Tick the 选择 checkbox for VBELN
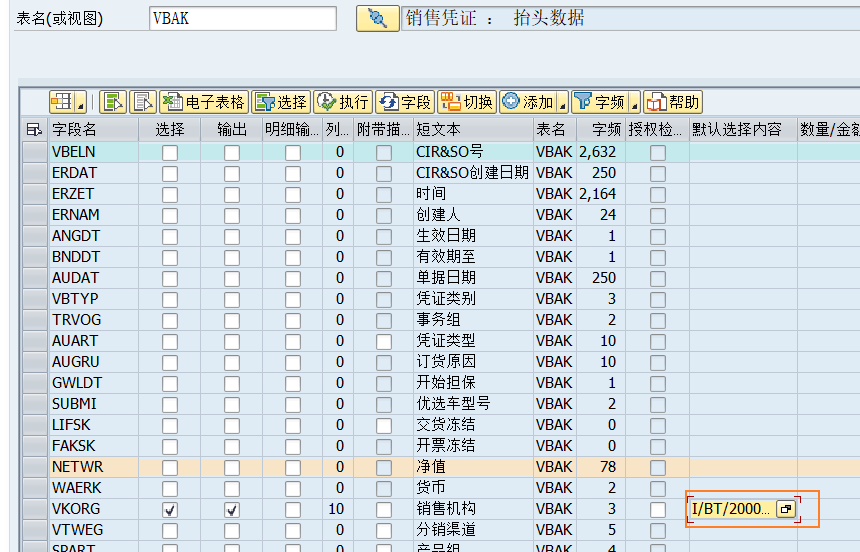Image resolution: width=860 pixels, height=552 pixels. pyautogui.click(x=170, y=153)
